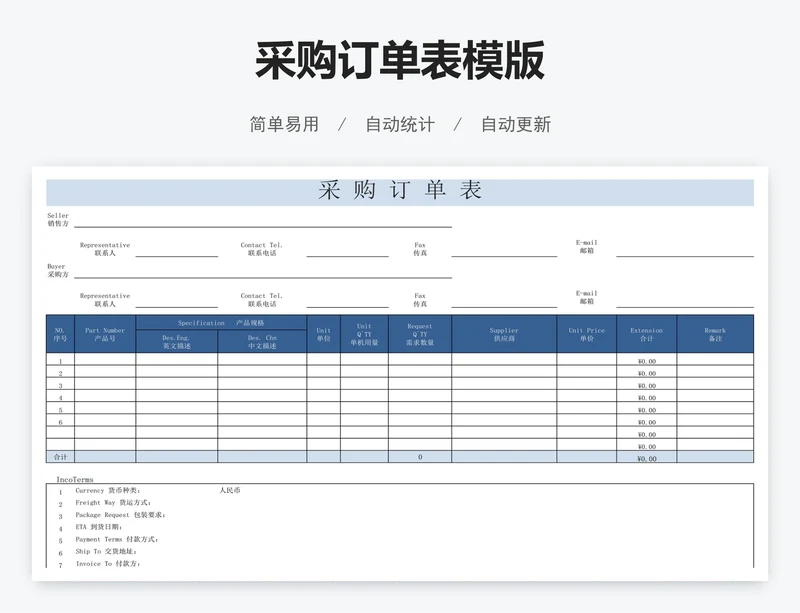This screenshot has height=613, width=800.
Task: Click the Supplier cell in row 2
Action: click(x=504, y=372)
